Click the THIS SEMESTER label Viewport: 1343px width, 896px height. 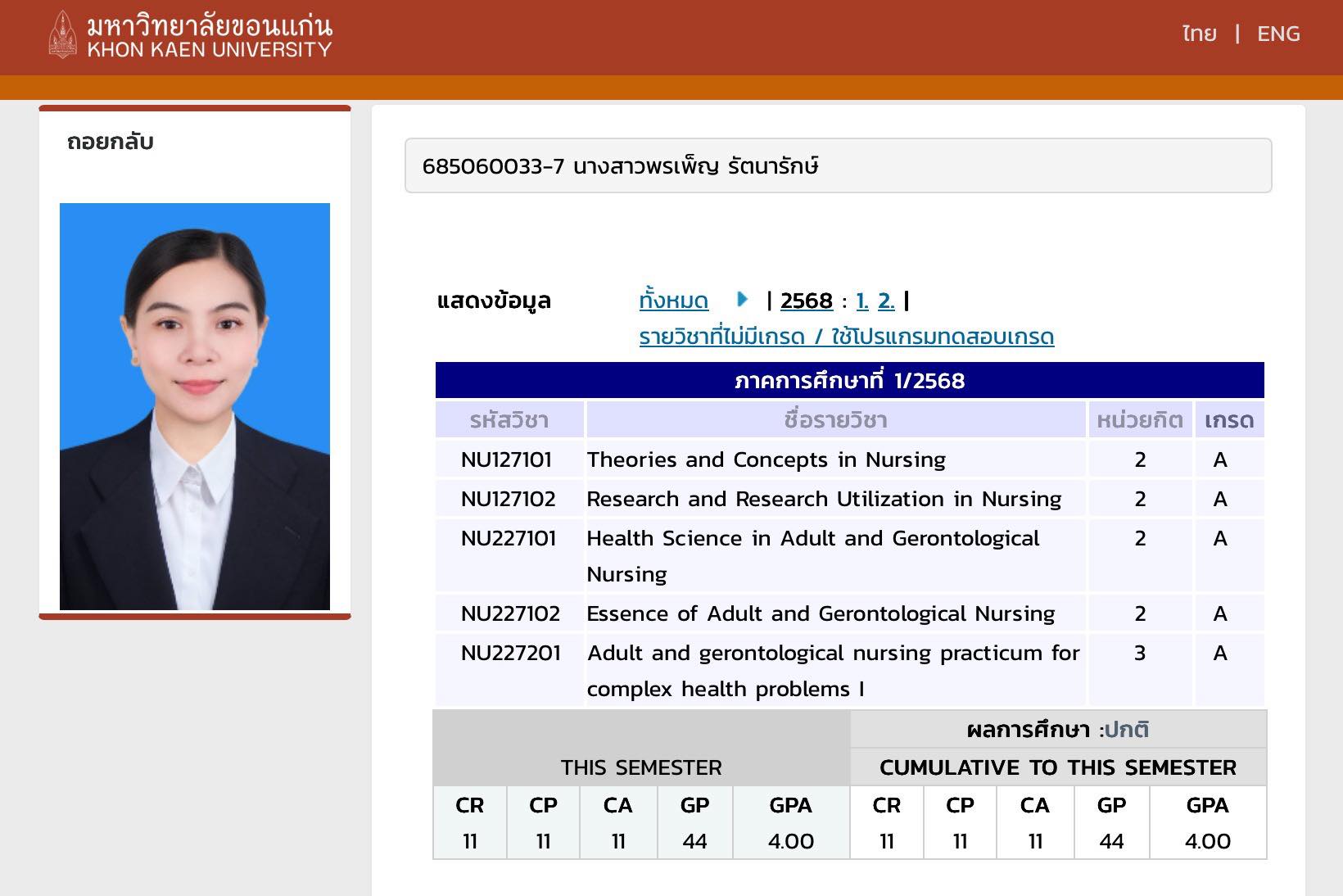(x=641, y=767)
